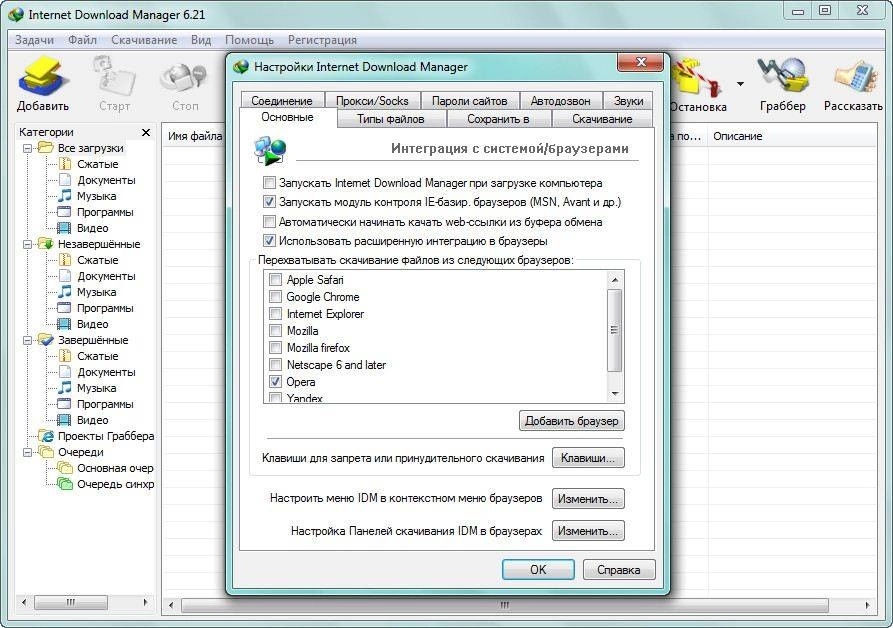Uncheck the Opera browser checkbox
The height and width of the screenshot is (628, 893).
[x=276, y=381]
